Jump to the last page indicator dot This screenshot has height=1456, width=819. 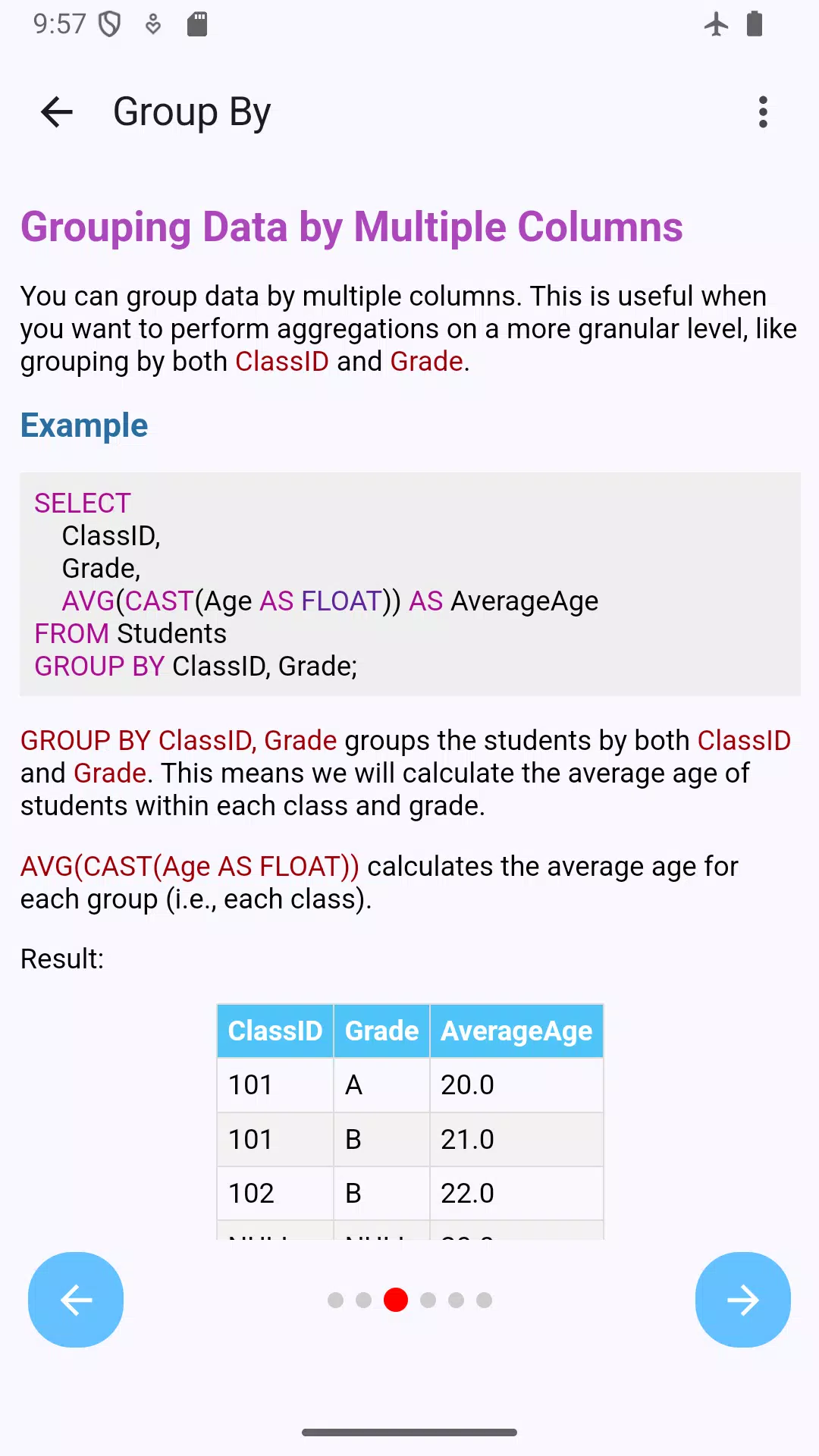484,1301
